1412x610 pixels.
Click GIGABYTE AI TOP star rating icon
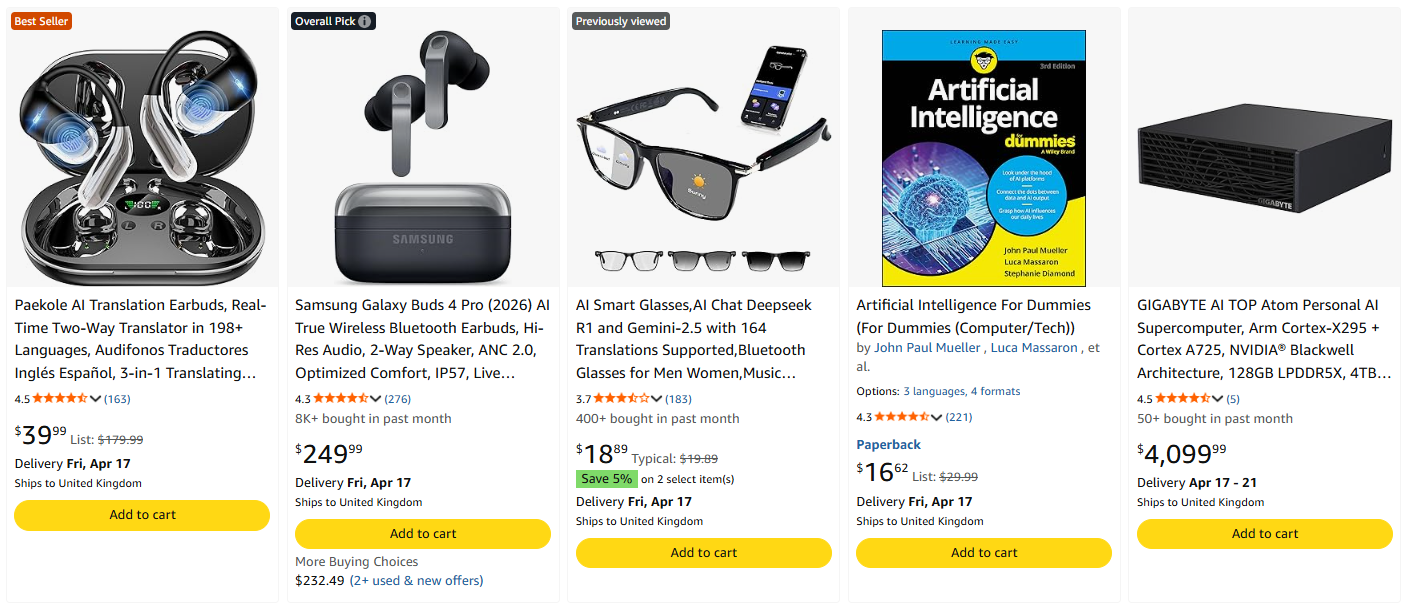(1183, 399)
